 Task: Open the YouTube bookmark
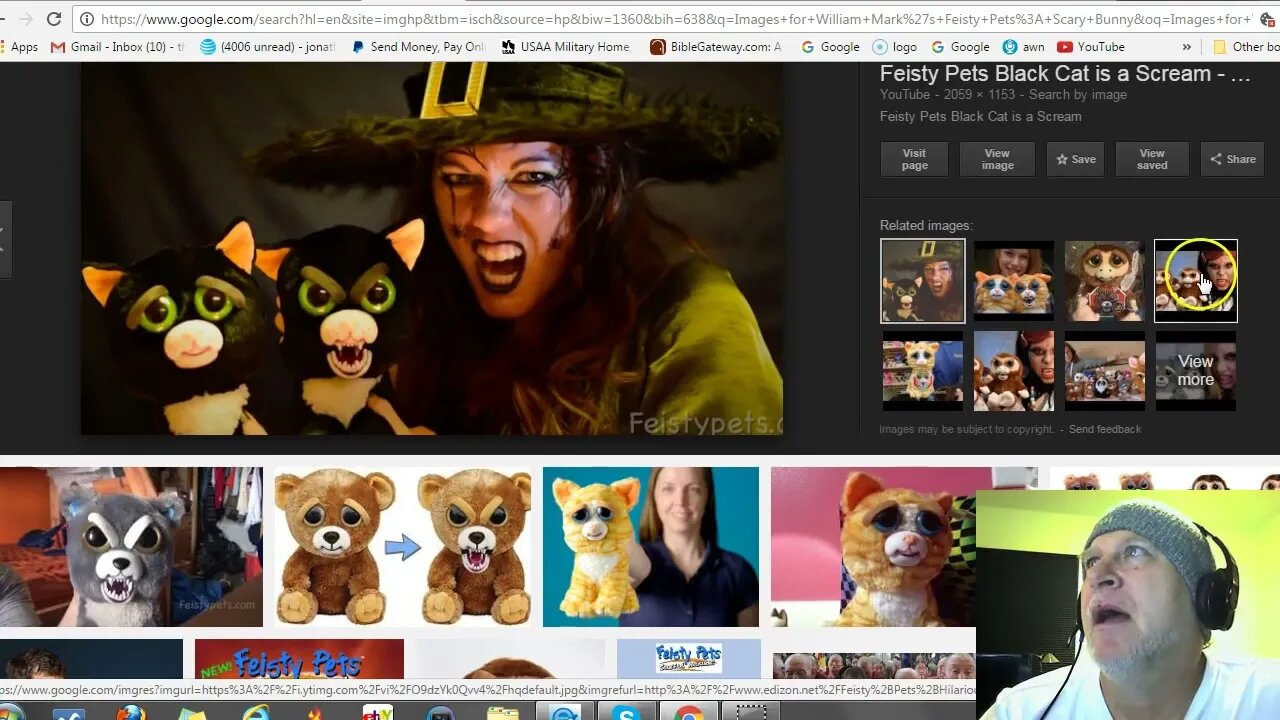click(1091, 47)
